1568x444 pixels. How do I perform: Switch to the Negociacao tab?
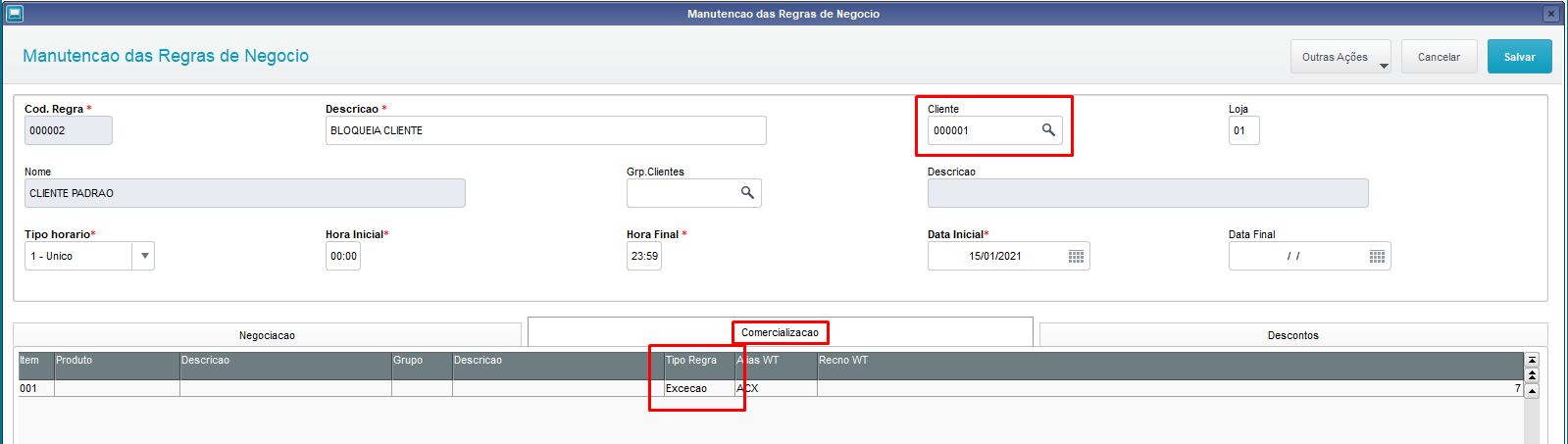click(267, 335)
